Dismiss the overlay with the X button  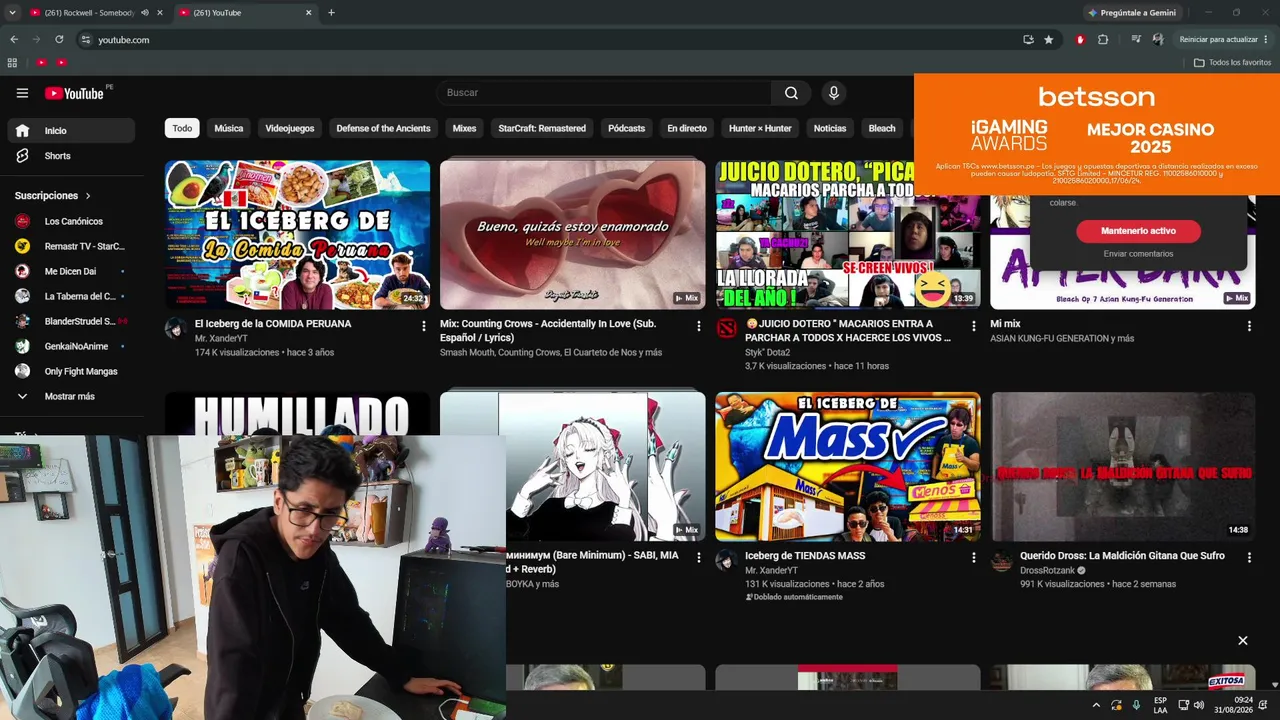pos(1243,641)
